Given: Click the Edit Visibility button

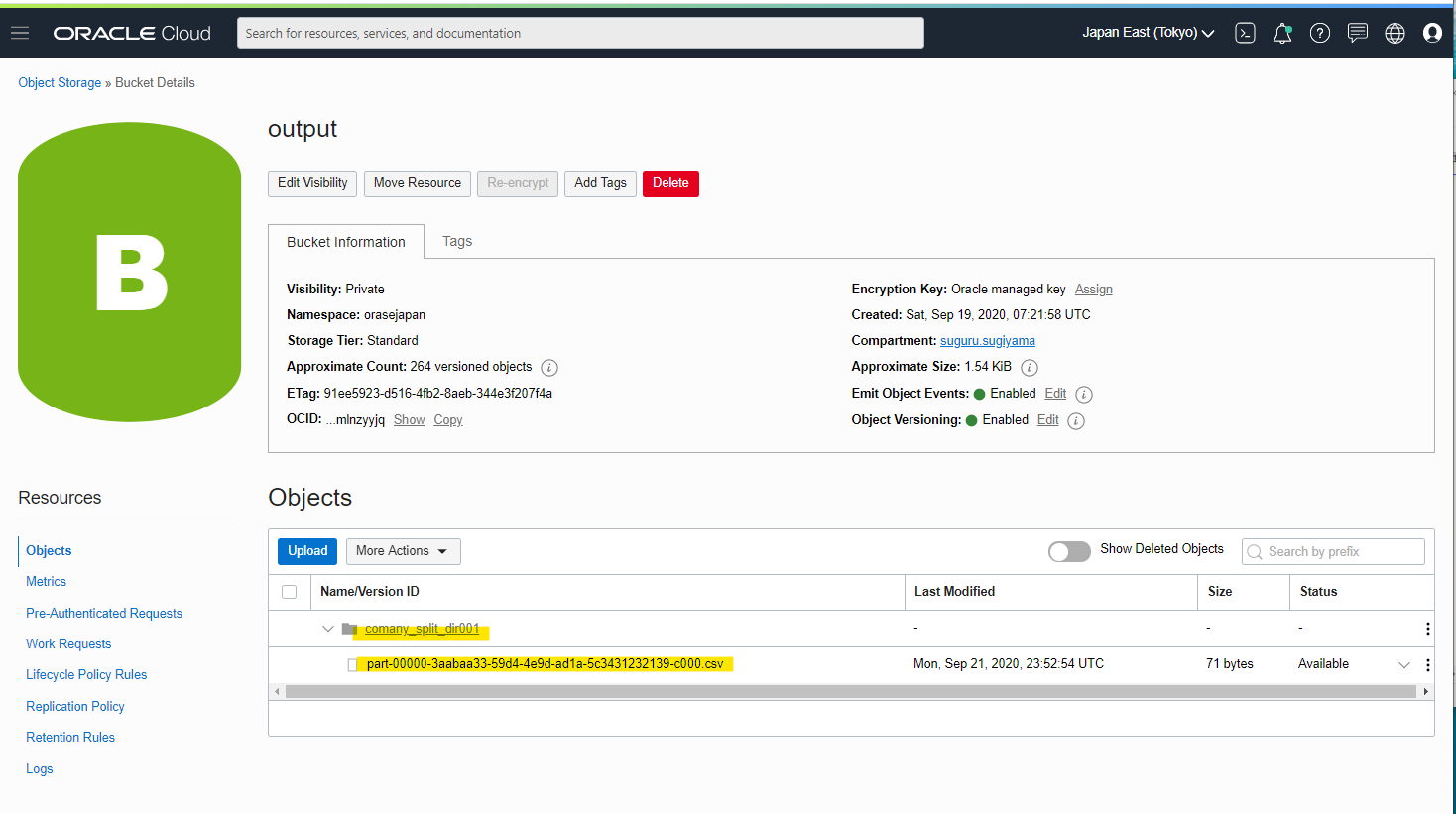Looking at the screenshot, I should coord(312,183).
